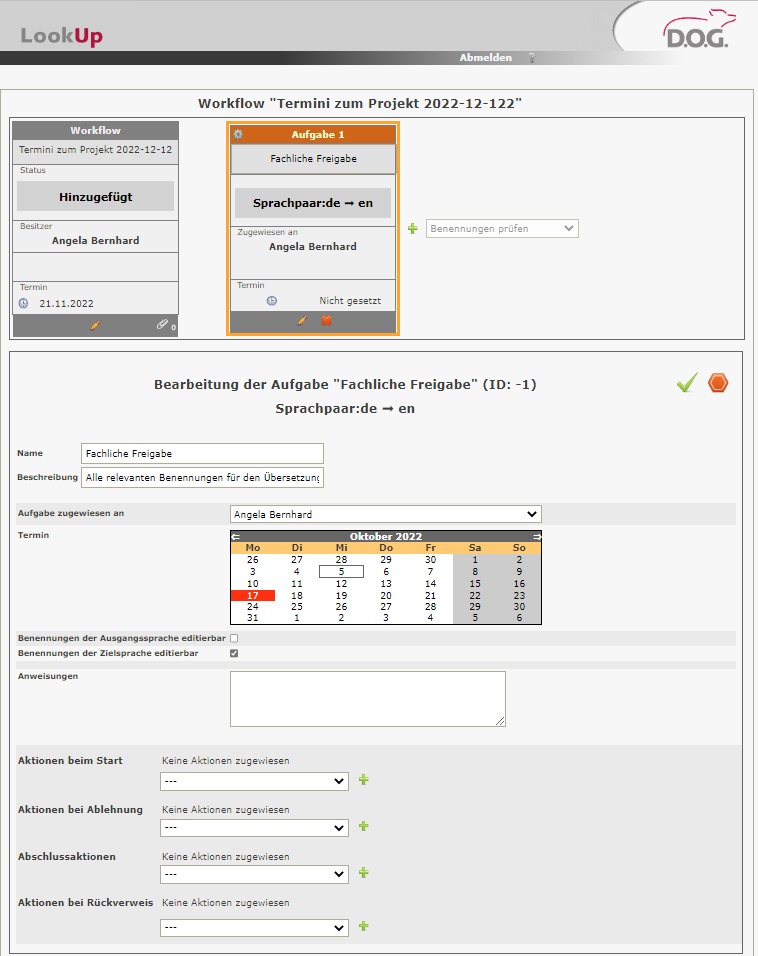Click green plus next to Benennungen prüfen
Viewport: 758px width, 956px height.
(412, 229)
